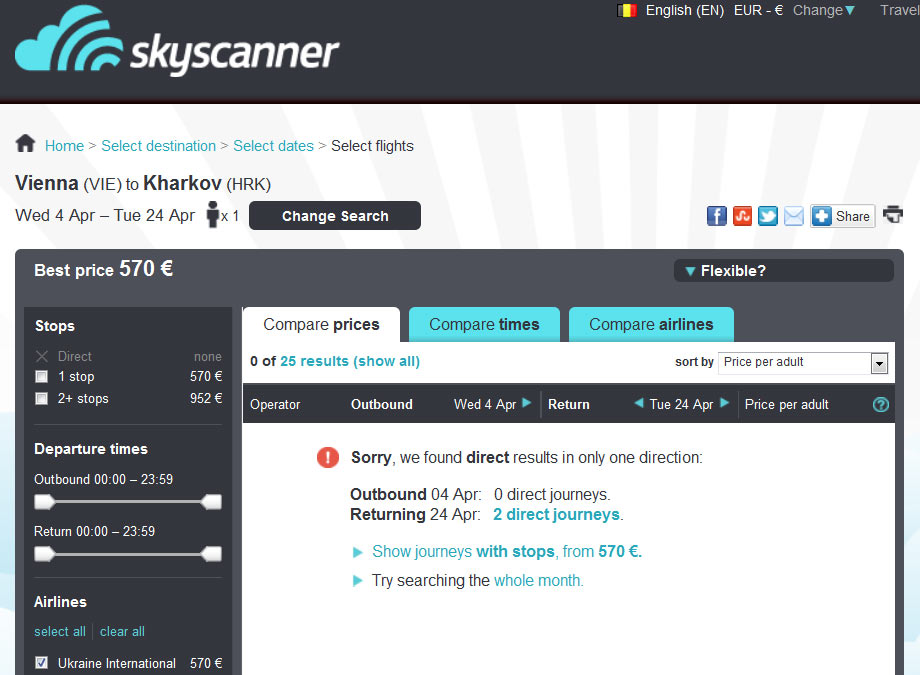Switch to Compare times tab
Screen dimensions: 920x675
pos(484,325)
